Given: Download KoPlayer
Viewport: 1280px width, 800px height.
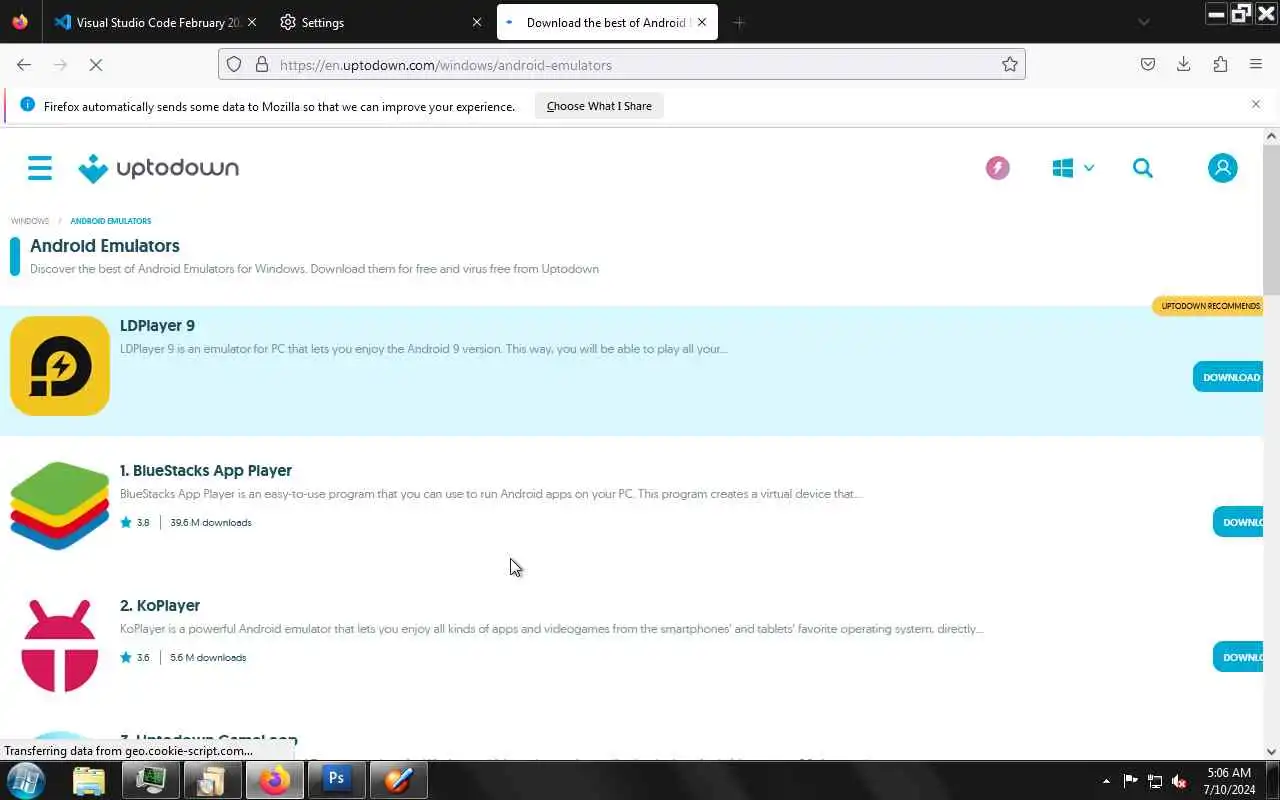Looking at the screenshot, I should coord(1239,657).
